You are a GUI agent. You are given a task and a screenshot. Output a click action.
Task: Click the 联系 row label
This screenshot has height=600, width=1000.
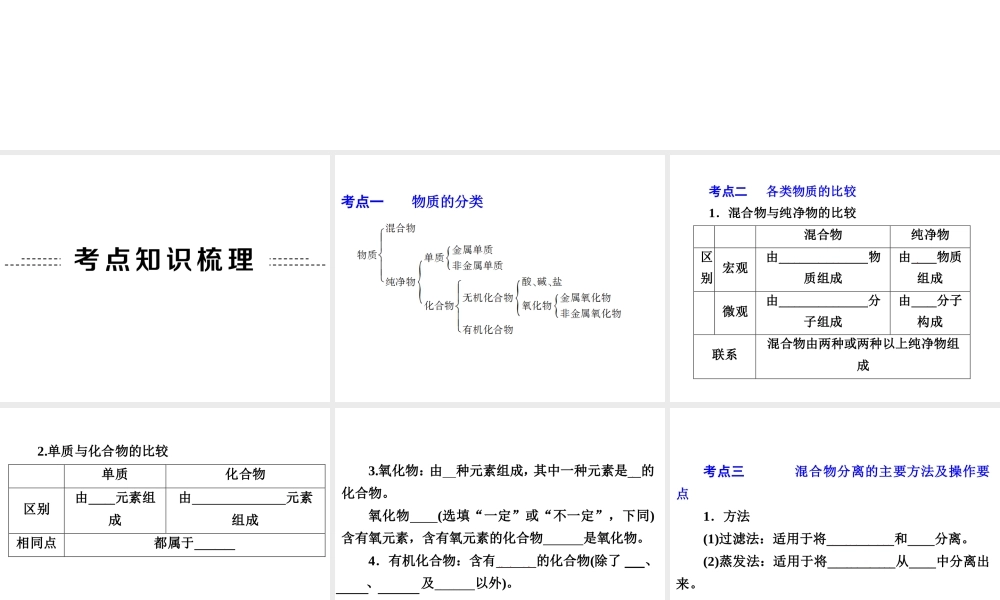724,355
